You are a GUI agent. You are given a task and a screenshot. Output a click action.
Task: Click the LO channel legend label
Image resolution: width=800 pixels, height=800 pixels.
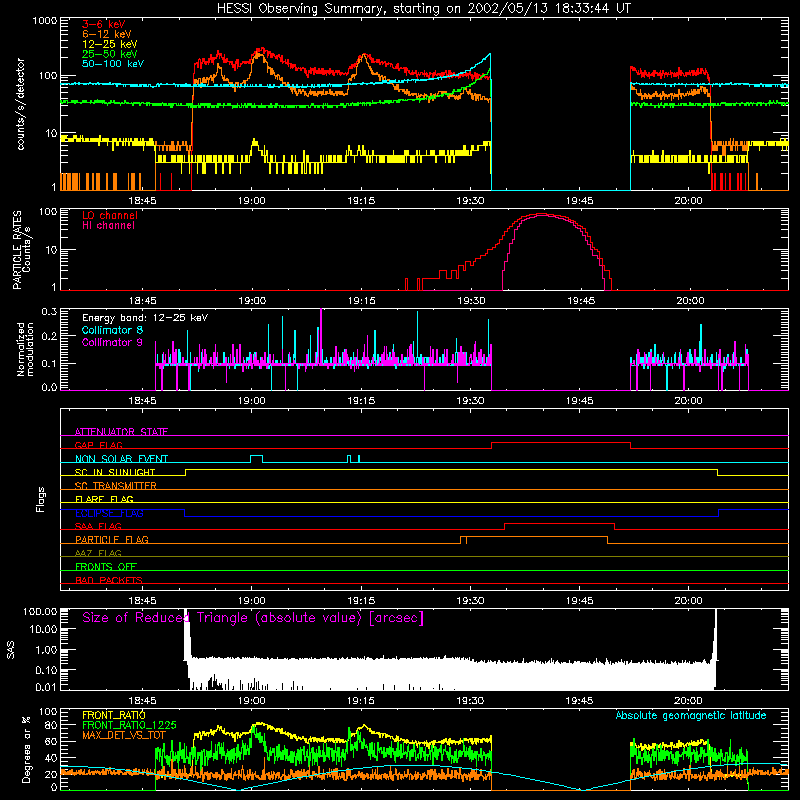point(110,215)
